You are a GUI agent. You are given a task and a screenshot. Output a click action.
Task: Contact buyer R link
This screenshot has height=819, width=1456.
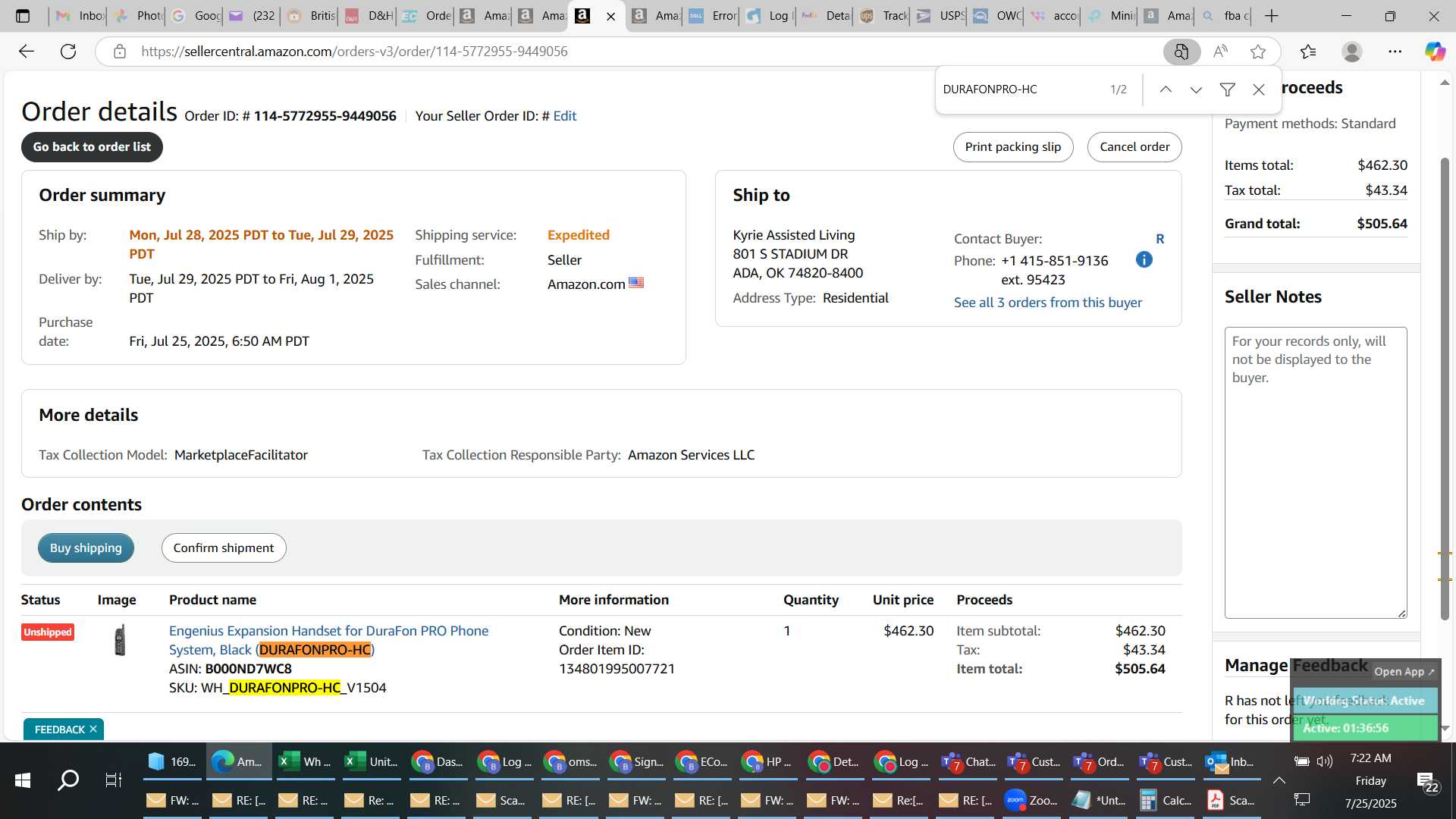tap(1159, 239)
